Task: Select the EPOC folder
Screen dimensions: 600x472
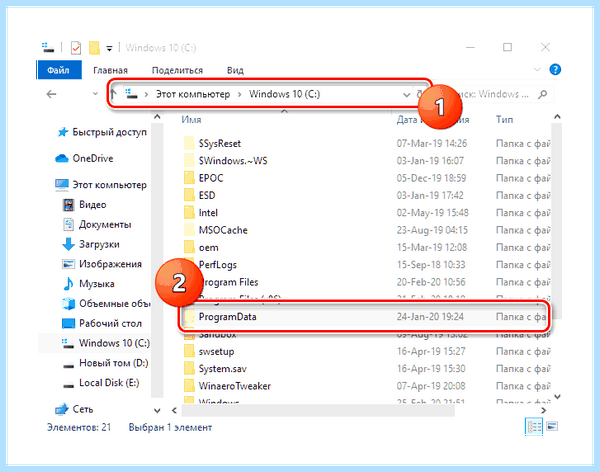Action: [211, 178]
